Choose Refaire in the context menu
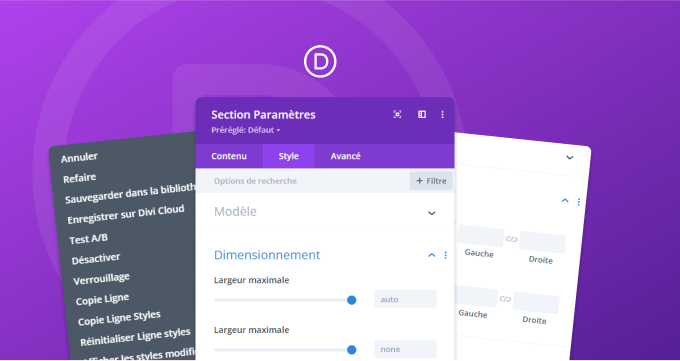The image size is (680, 361). click(x=79, y=178)
